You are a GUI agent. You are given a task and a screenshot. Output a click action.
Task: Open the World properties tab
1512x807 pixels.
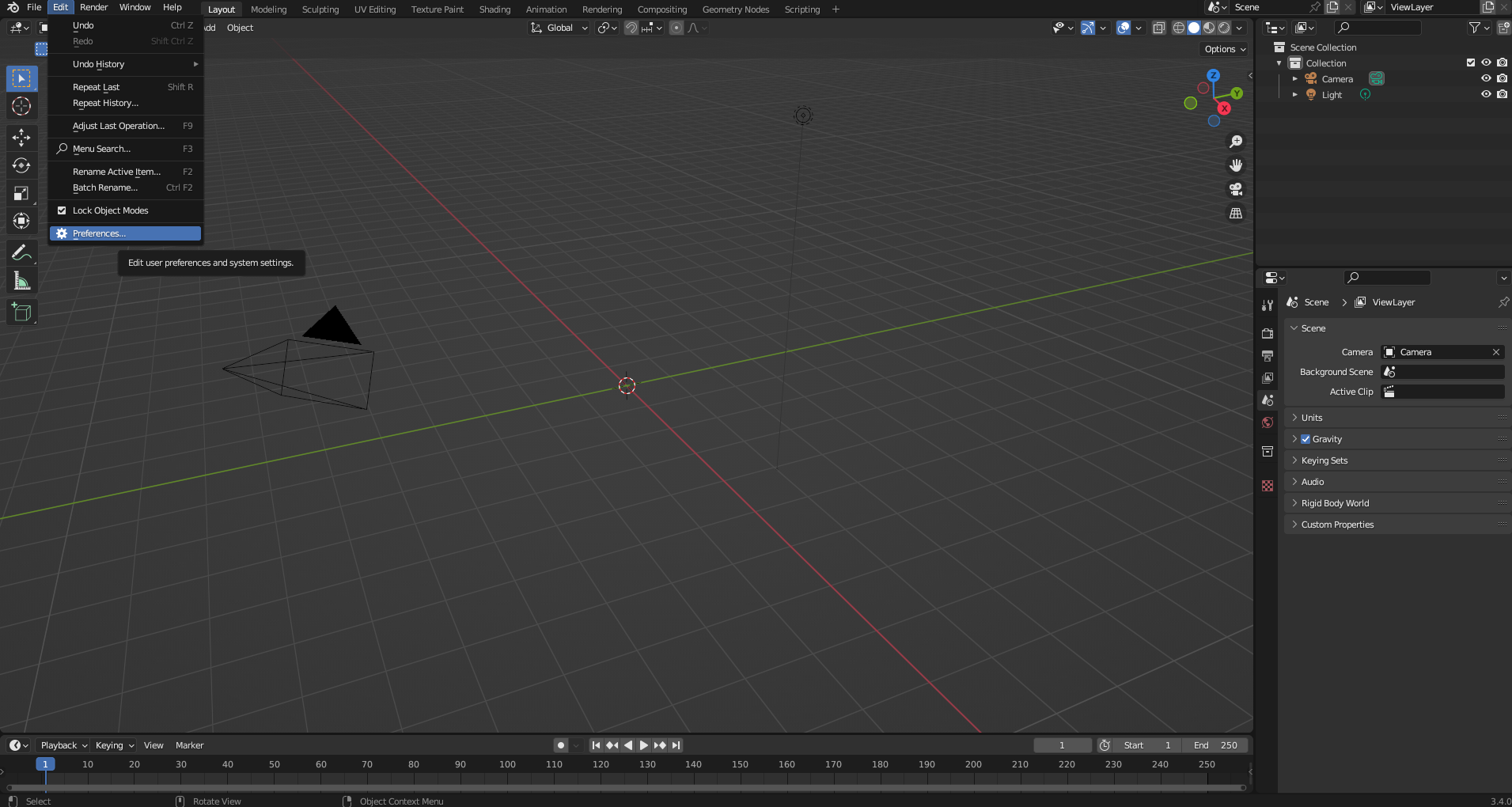(x=1268, y=422)
